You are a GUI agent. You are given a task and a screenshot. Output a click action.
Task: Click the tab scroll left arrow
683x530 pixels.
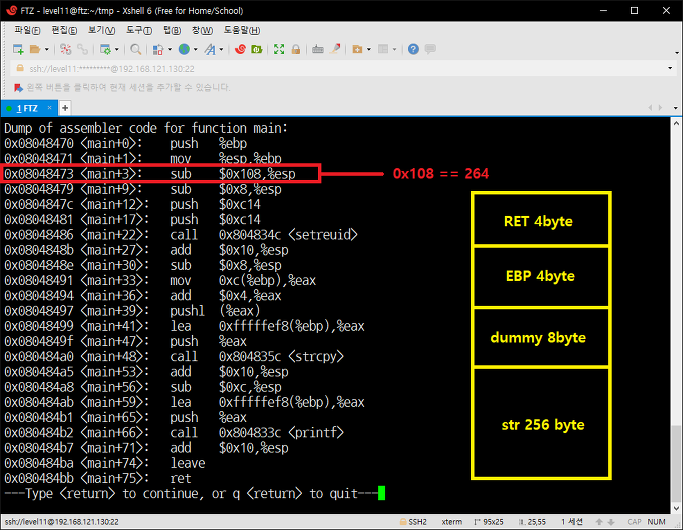650,108
